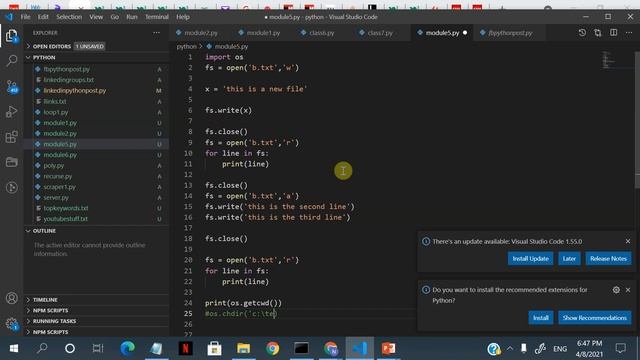Install recommended Python extensions

[540, 318]
